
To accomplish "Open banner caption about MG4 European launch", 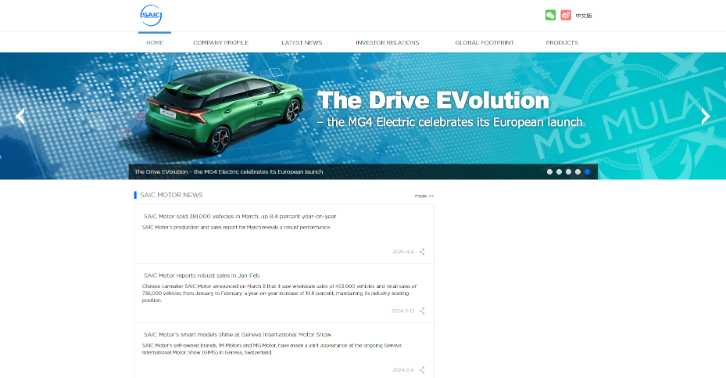I will point(229,172).
